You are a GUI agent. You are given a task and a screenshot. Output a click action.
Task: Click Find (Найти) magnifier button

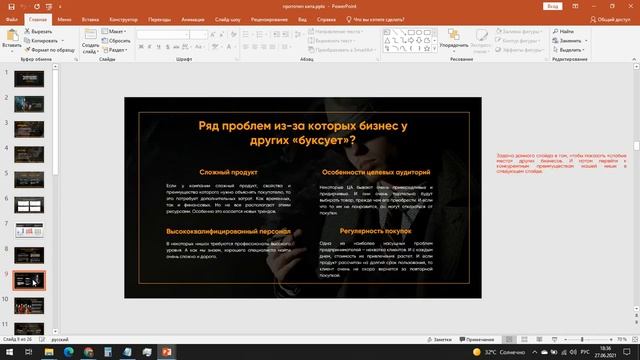coord(563,31)
